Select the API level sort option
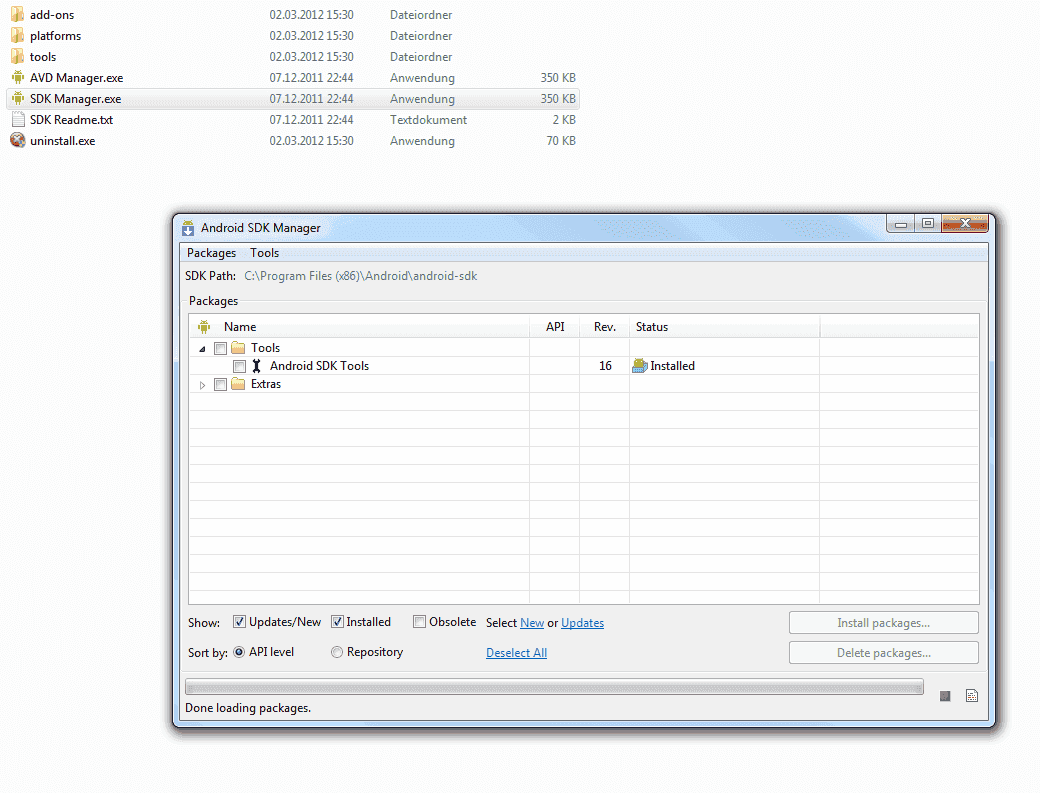The height and width of the screenshot is (793, 1040). pyautogui.click(x=239, y=652)
